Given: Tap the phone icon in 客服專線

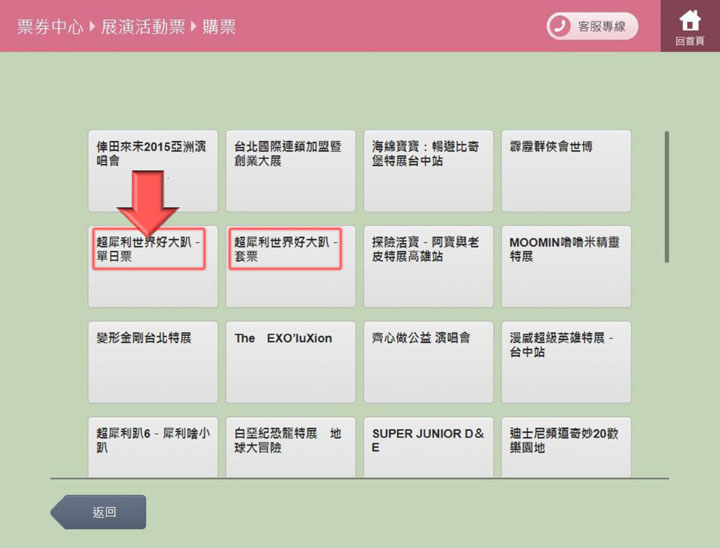Looking at the screenshot, I should coord(562,27).
